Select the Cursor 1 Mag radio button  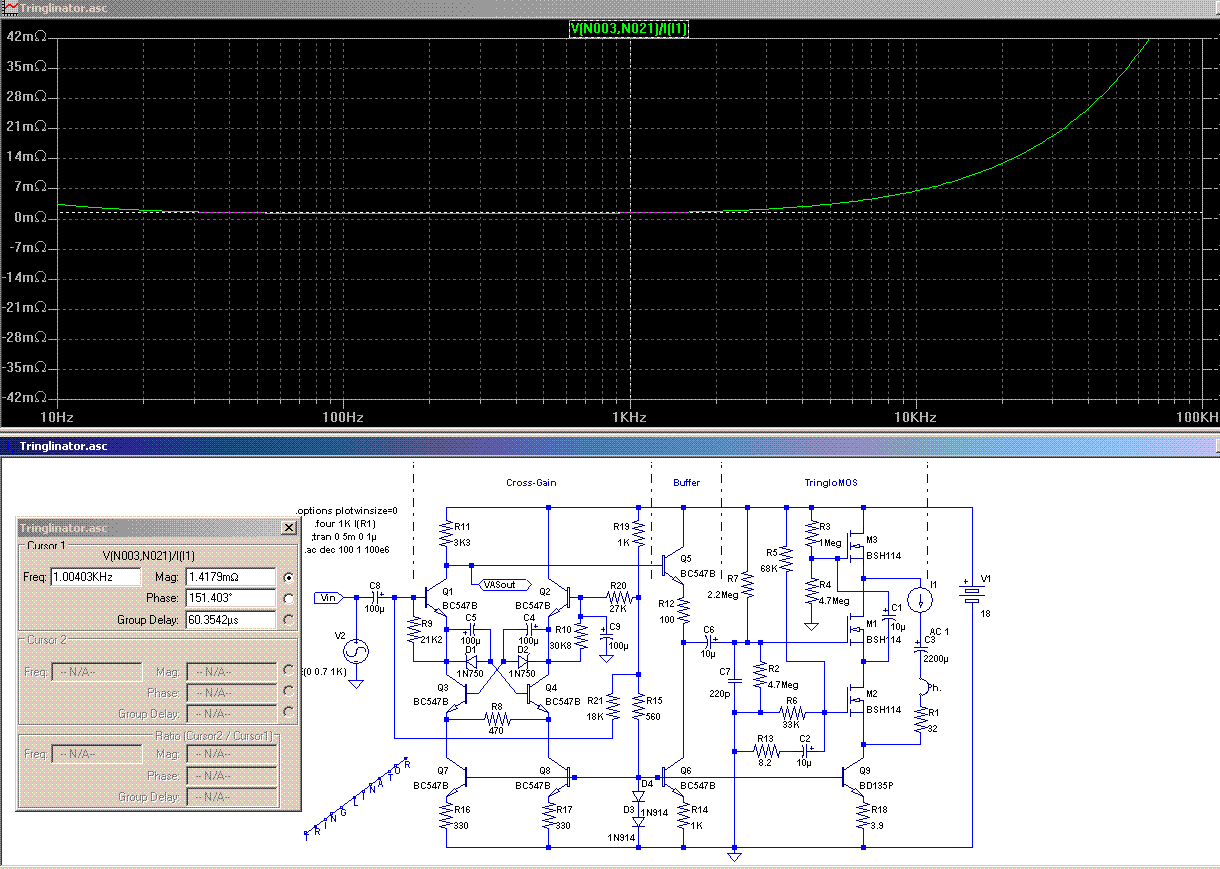pyautogui.click(x=289, y=577)
